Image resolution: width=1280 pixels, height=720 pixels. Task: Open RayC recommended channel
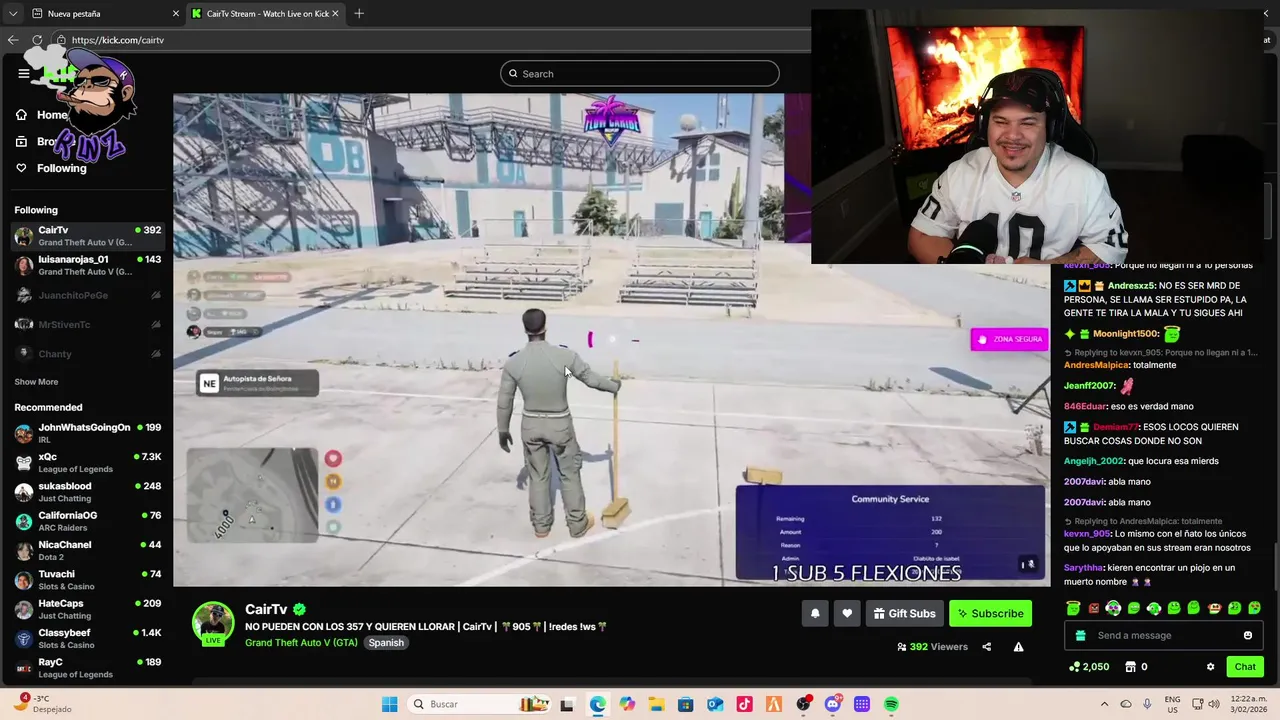coord(87,668)
